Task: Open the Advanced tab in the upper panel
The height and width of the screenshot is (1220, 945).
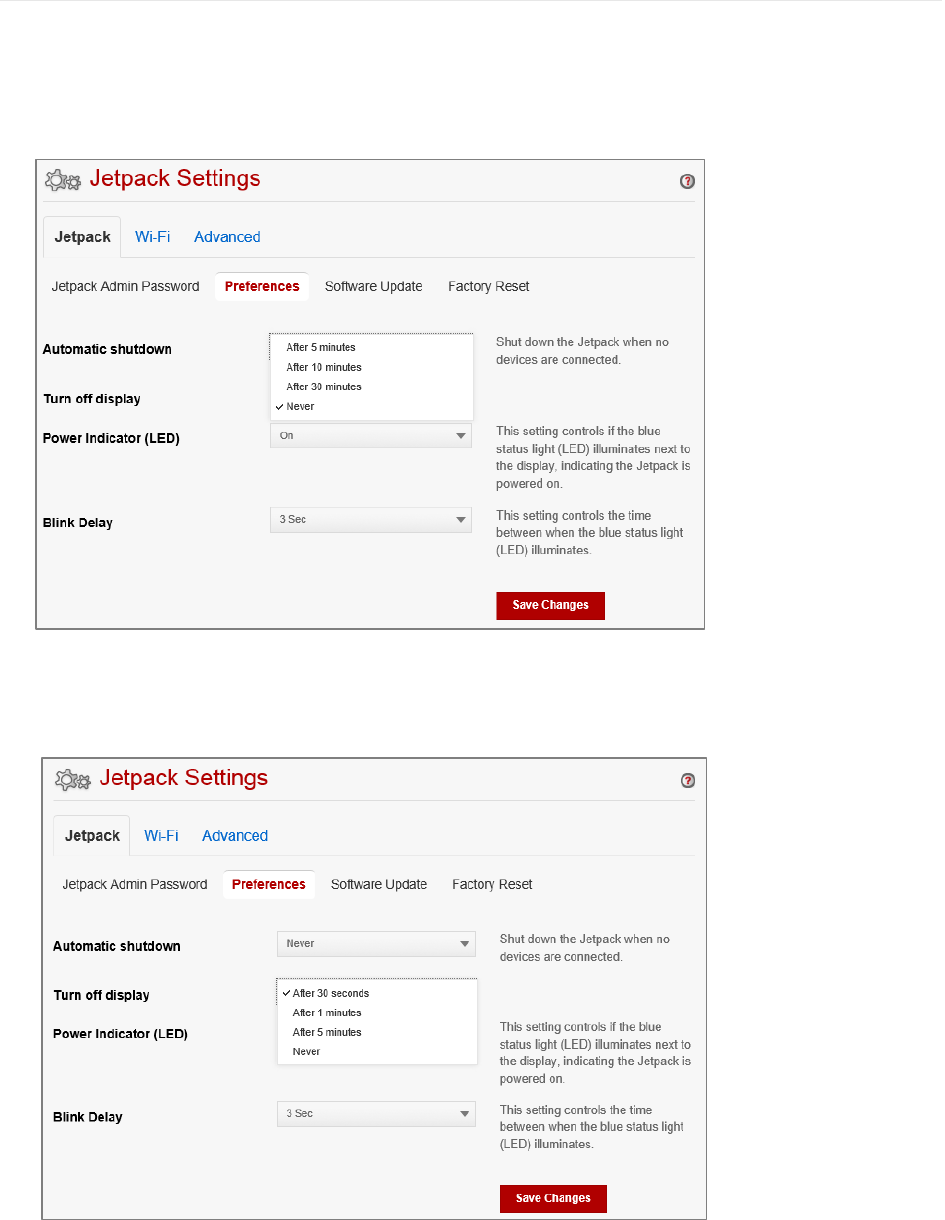Action: (227, 237)
